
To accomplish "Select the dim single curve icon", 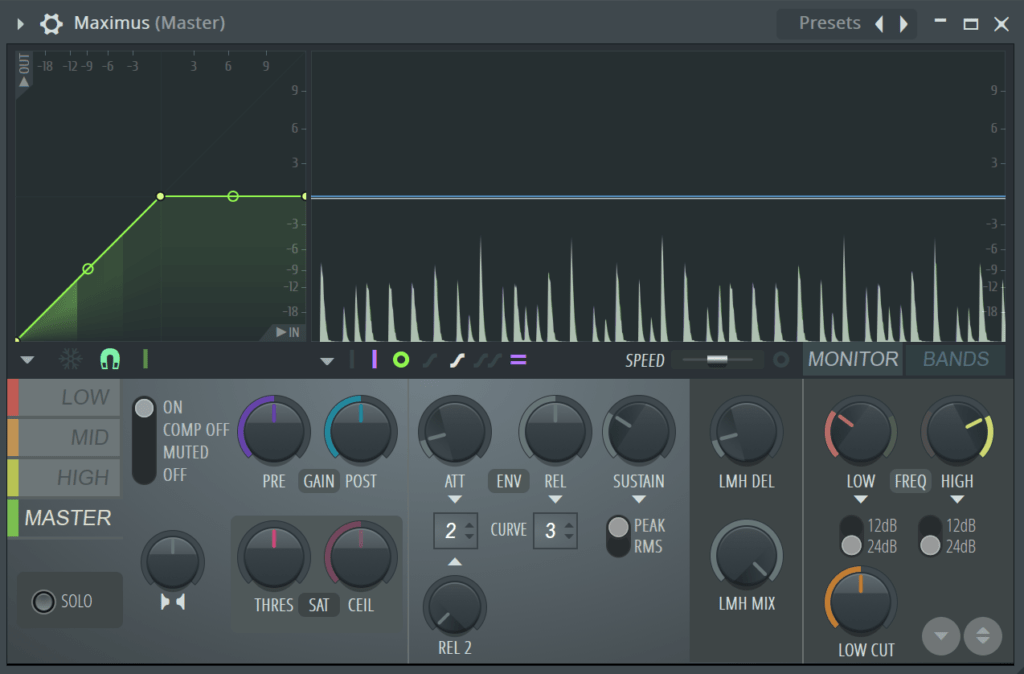I will pyautogui.click(x=430, y=360).
